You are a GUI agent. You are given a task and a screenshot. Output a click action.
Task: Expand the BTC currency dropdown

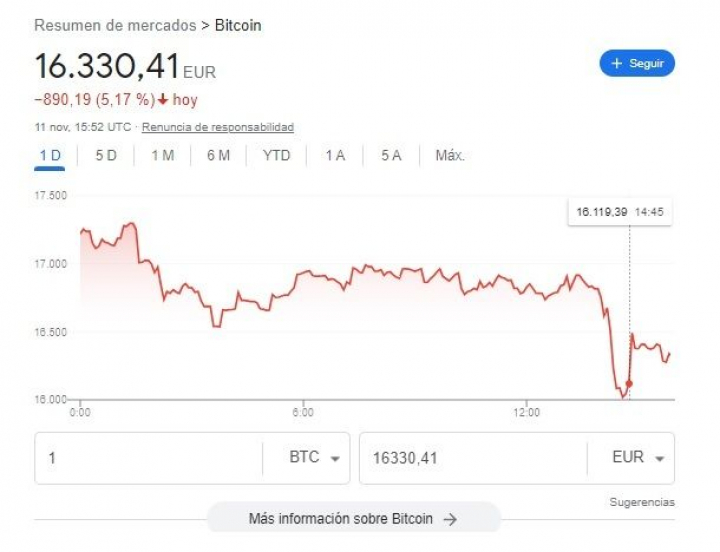(313, 458)
